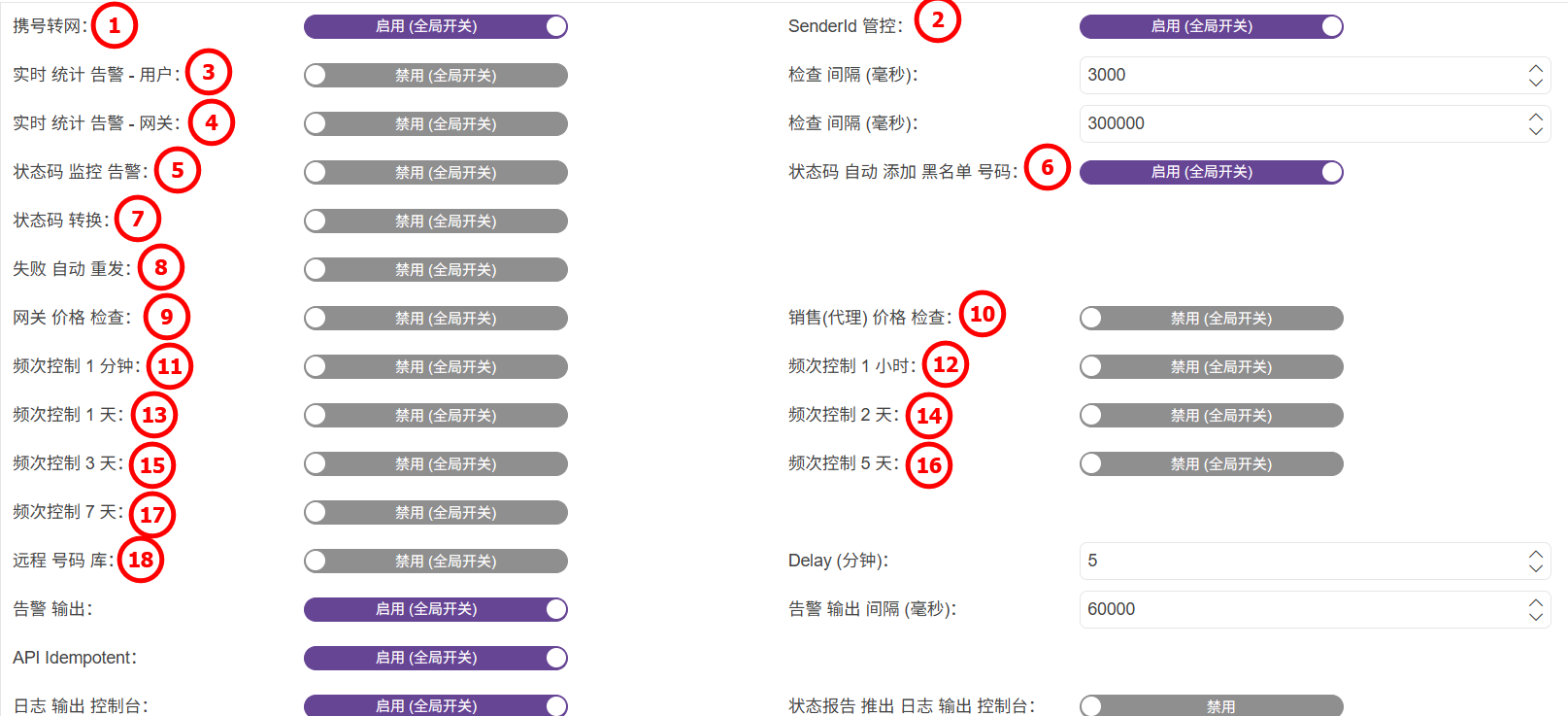
Task: Switch on 状态码 监控 告警
Action: [435, 172]
